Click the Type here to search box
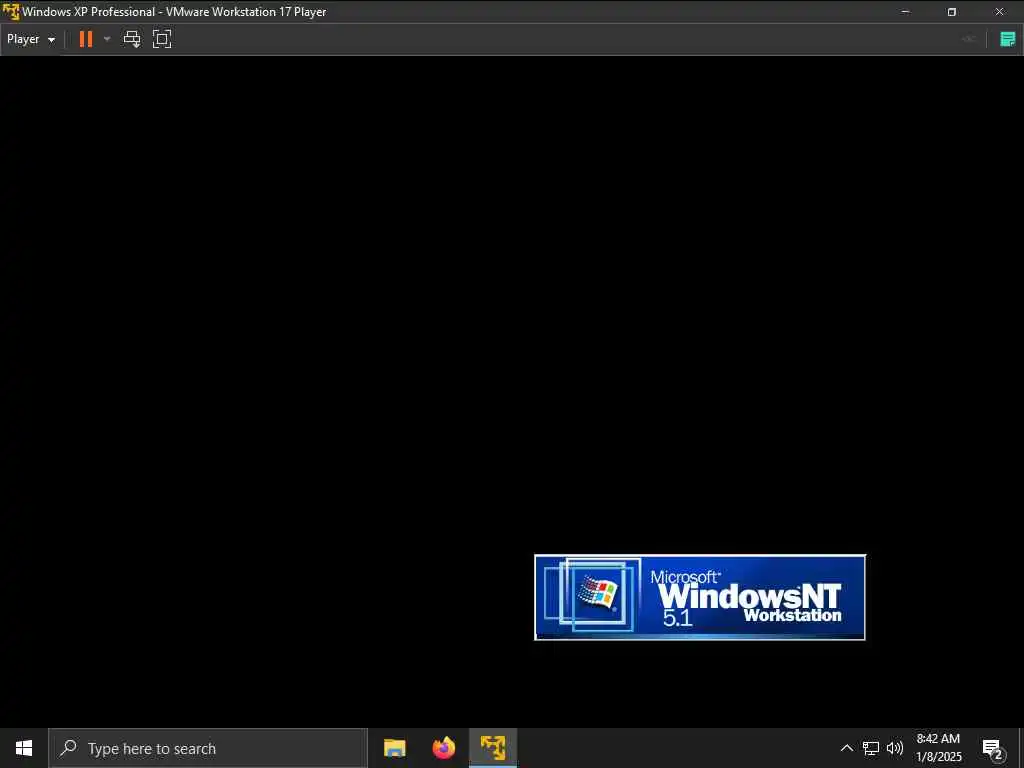1024x768 pixels. [x=208, y=748]
